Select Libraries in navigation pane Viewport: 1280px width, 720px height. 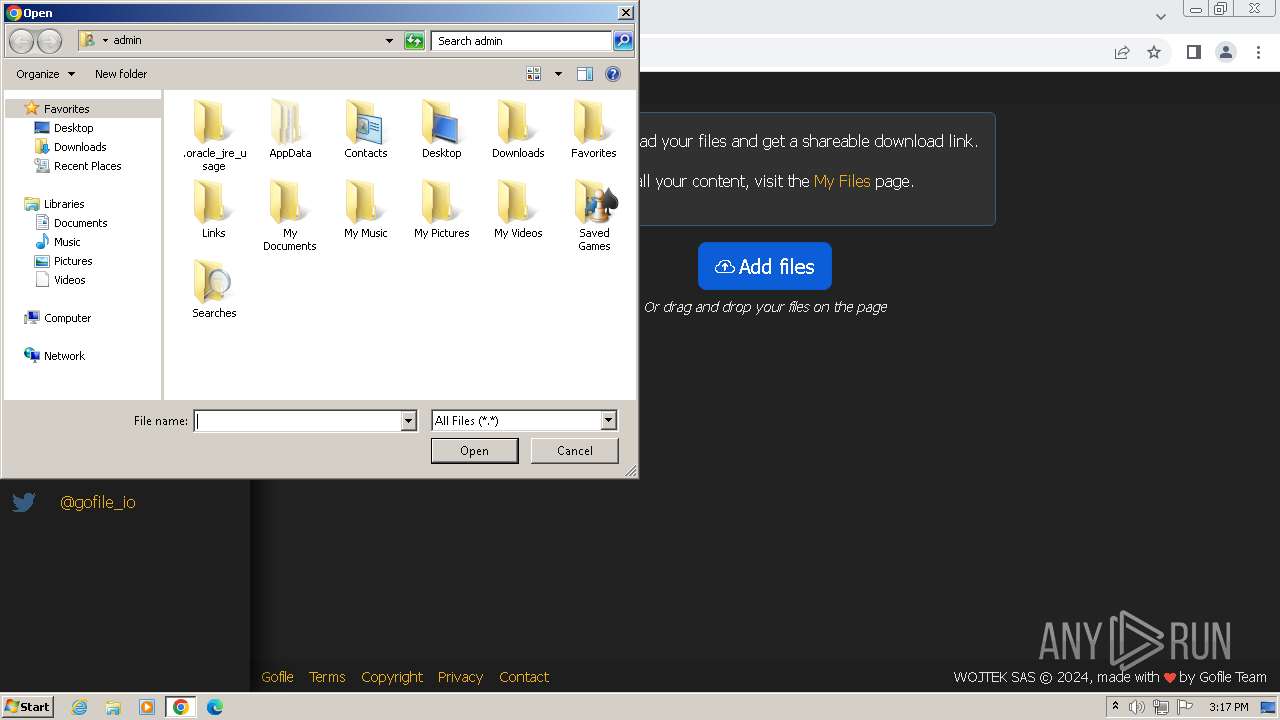(64, 204)
